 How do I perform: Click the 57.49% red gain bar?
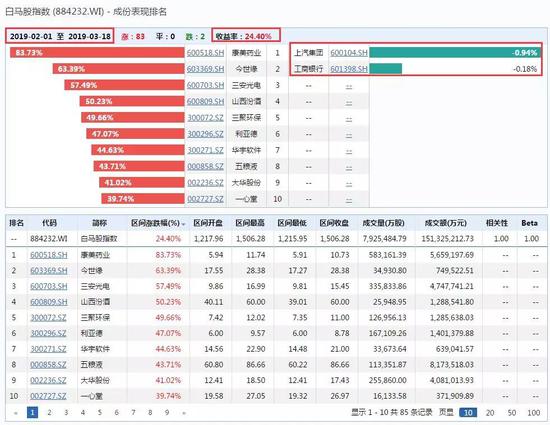[x=124, y=85]
